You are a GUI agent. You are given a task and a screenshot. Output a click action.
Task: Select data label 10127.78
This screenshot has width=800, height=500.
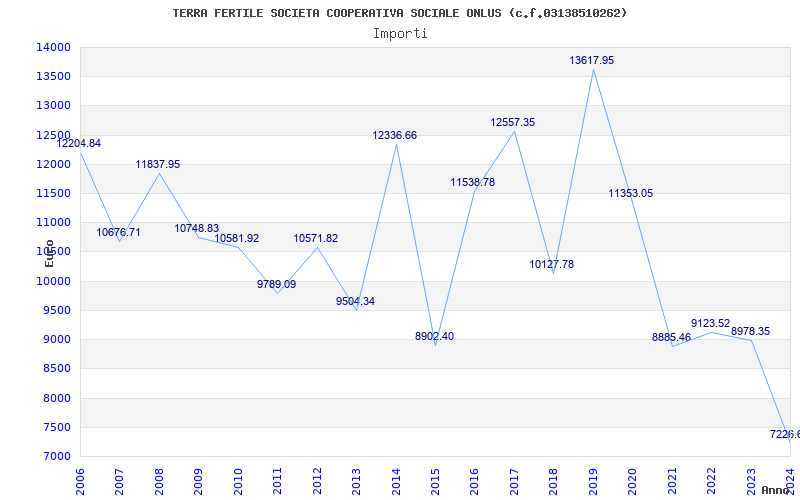[x=552, y=264]
